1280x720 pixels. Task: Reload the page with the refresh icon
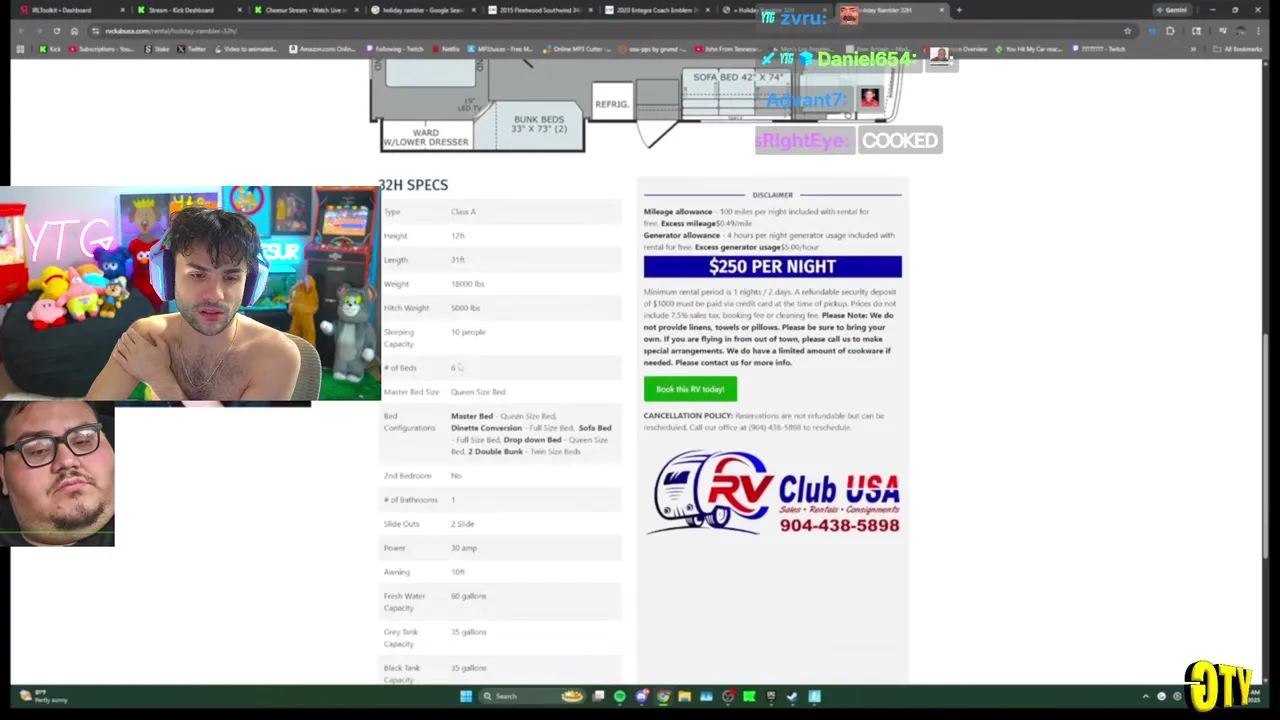[56, 31]
